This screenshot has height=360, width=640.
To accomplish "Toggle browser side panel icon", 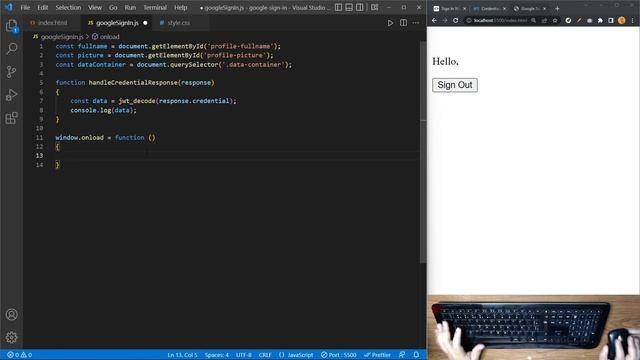I will (x=611, y=20).
